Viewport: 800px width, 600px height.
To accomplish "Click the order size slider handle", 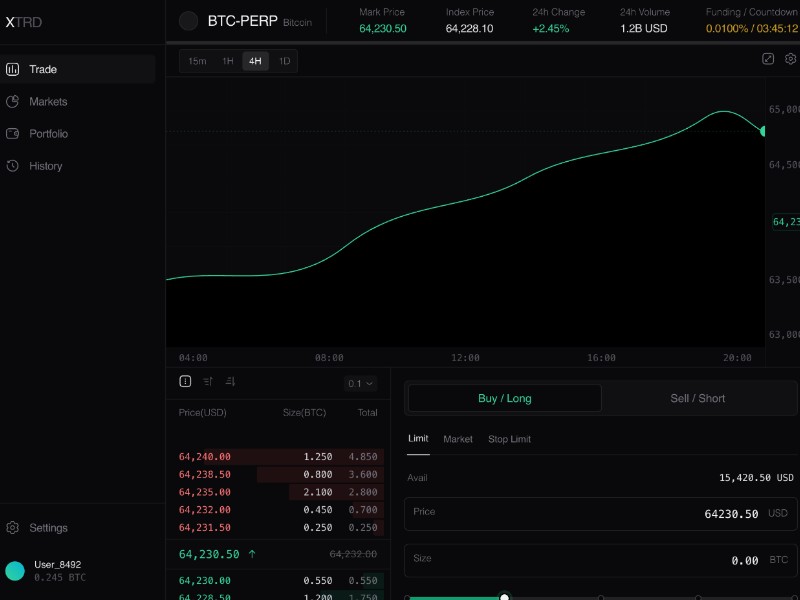I will coord(504,597).
